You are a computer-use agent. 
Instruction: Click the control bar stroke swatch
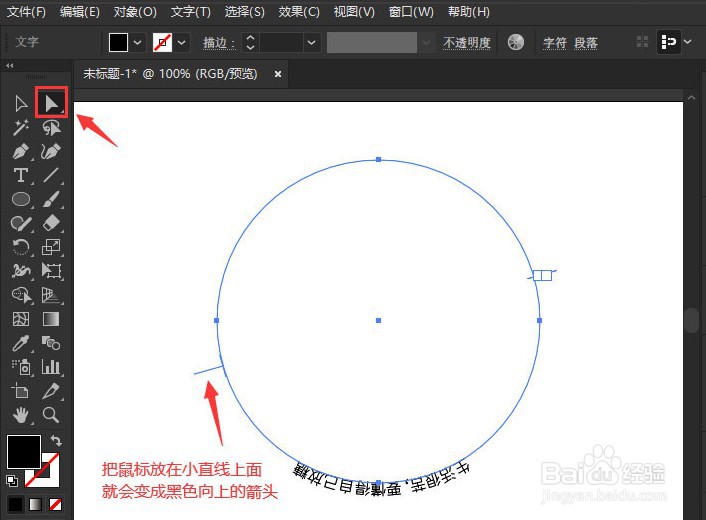(x=163, y=43)
